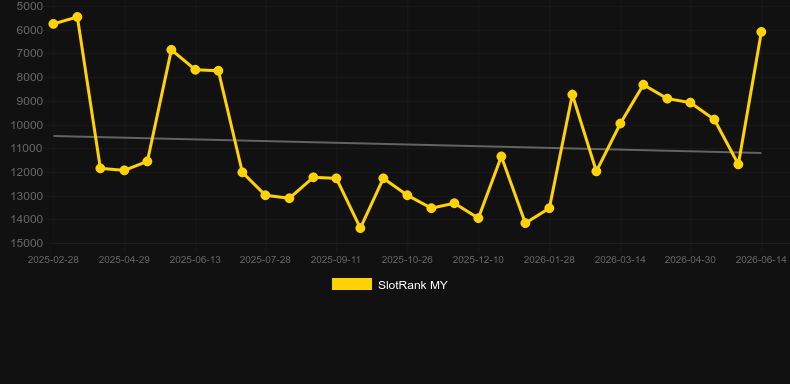Click the 15000 y-axis label
790x384 pixels.
pos(27,243)
